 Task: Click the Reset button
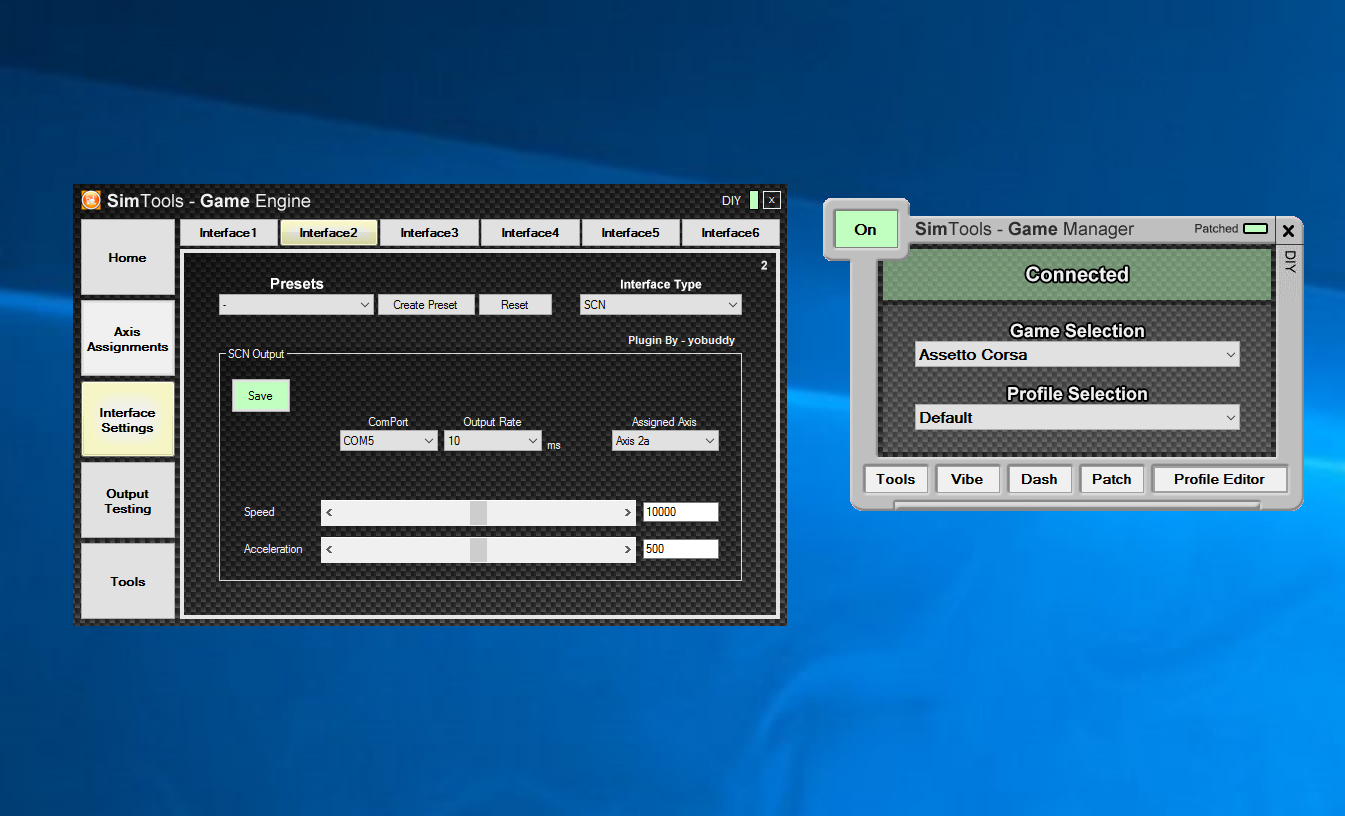[515, 305]
